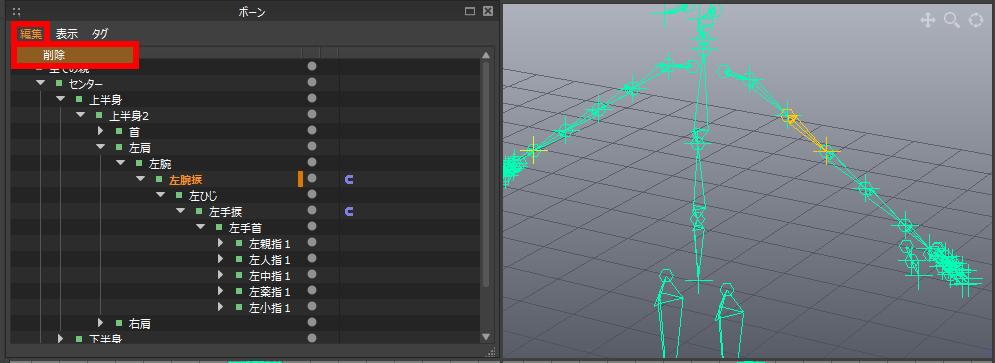Screen dimensions: 995x363
Task: Expand the 左親指１ bone node
Action: tap(220, 243)
